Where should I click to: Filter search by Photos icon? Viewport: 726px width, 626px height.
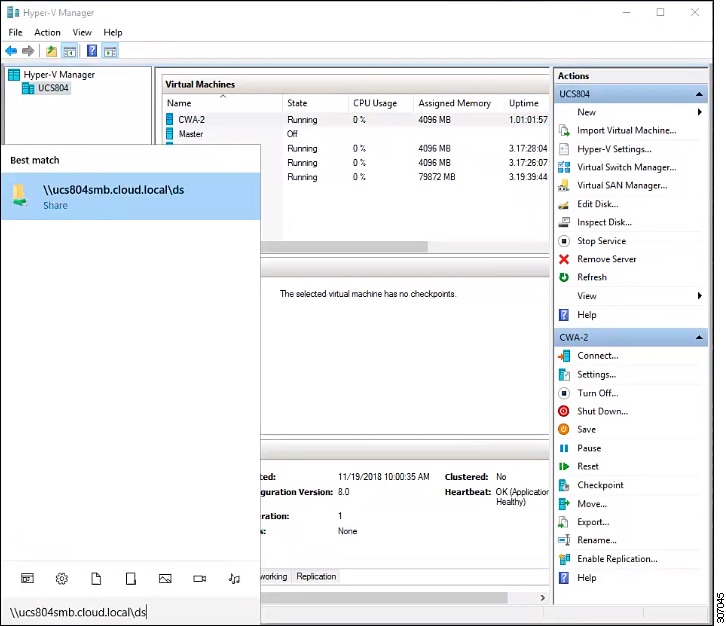pos(165,578)
